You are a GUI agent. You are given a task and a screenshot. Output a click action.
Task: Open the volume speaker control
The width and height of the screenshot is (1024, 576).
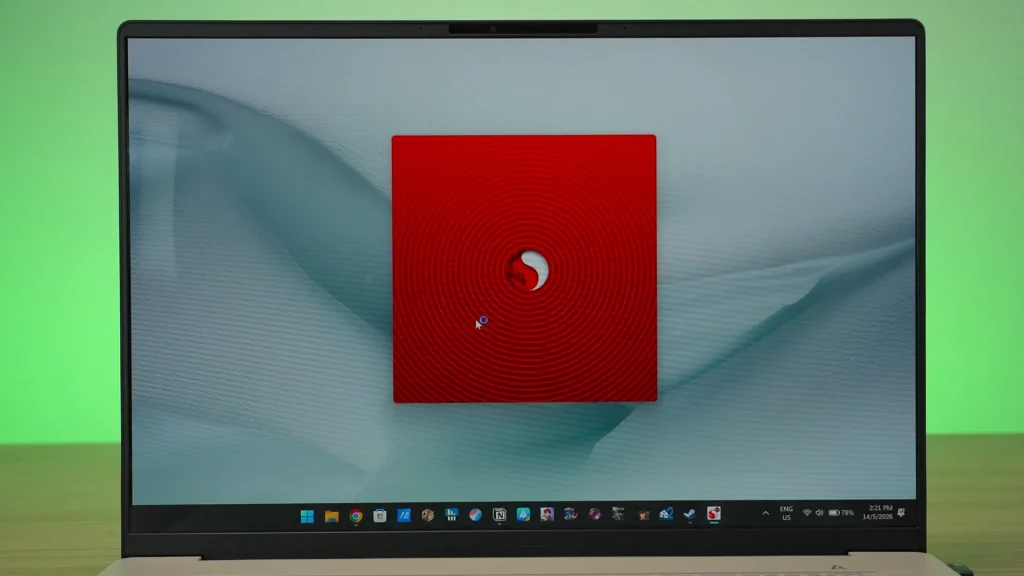coord(819,513)
